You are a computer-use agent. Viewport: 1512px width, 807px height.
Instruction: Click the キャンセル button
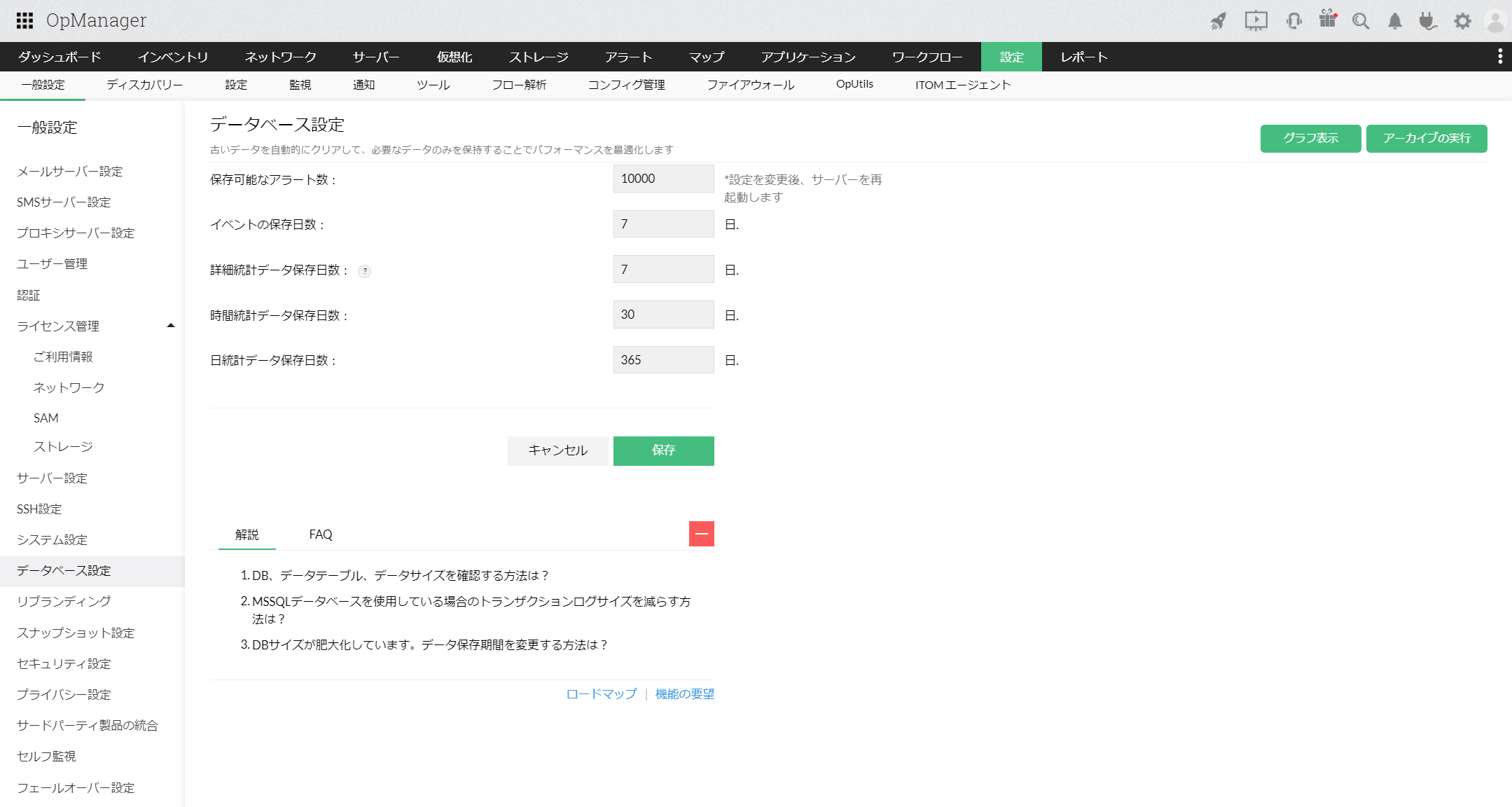(x=557, y=450)
